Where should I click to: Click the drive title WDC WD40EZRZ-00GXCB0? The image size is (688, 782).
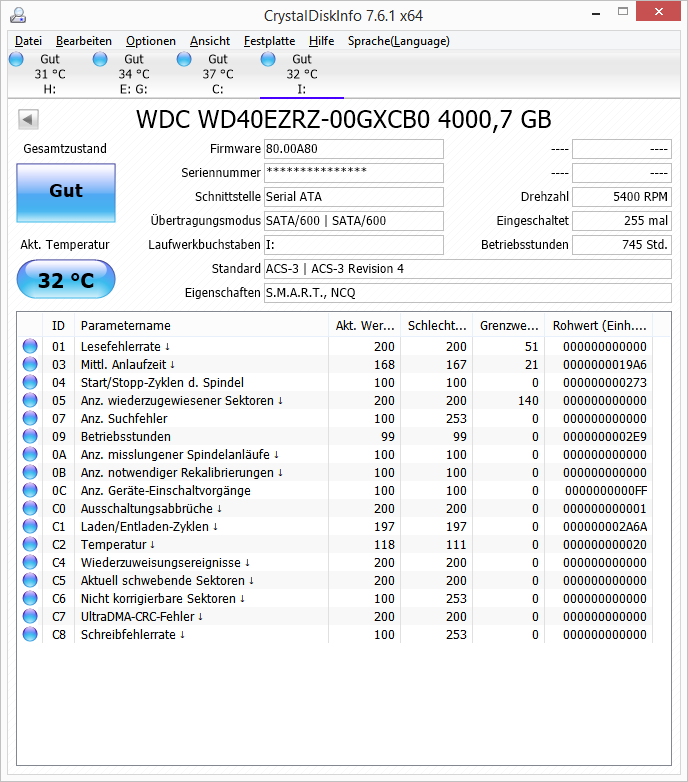283,120
